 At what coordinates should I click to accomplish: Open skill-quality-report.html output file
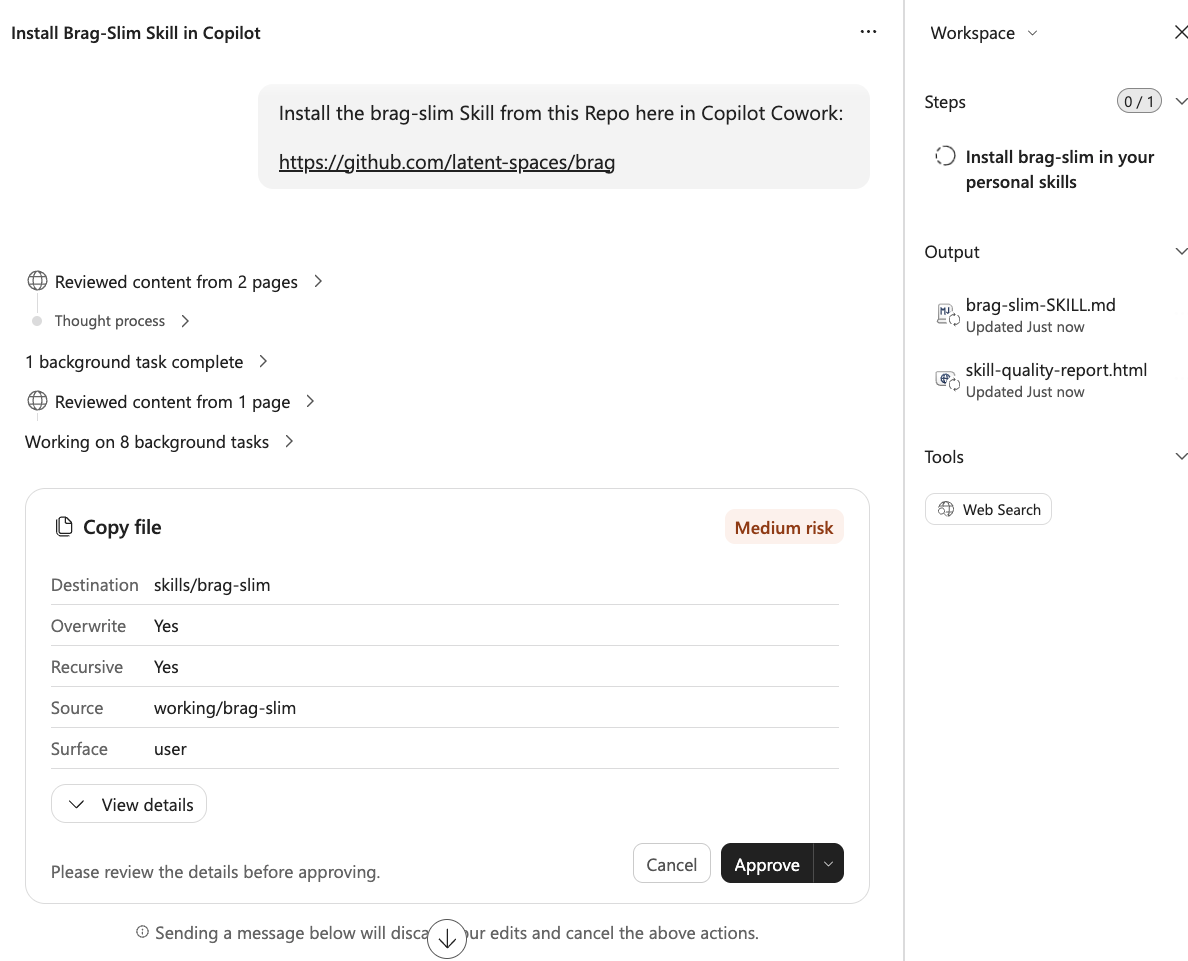tap(1056, 370)
